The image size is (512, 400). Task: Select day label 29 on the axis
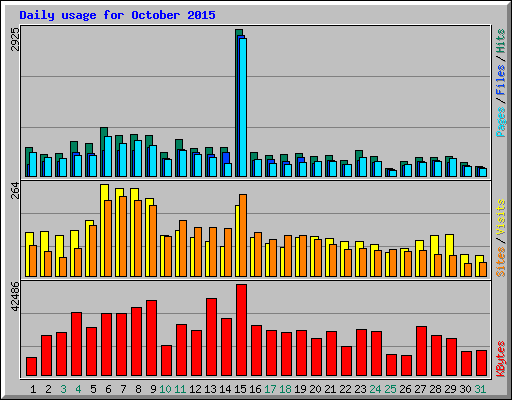pyautogui.click(x=450, y=389)
